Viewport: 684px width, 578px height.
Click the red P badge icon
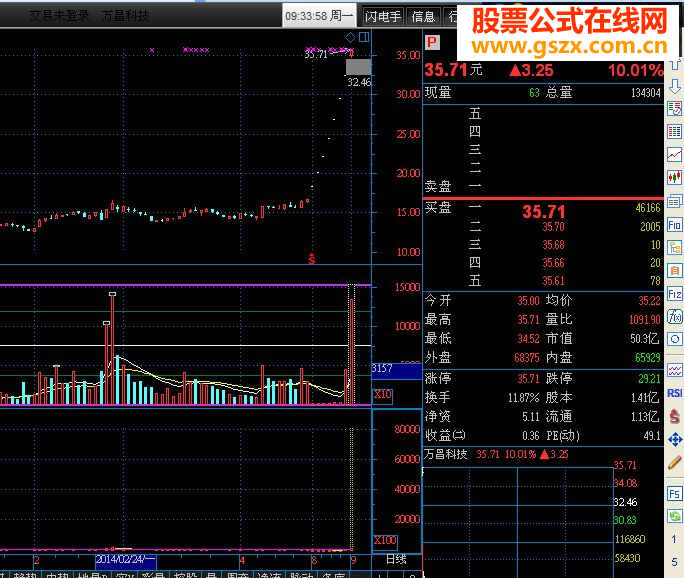pos(432,42)
